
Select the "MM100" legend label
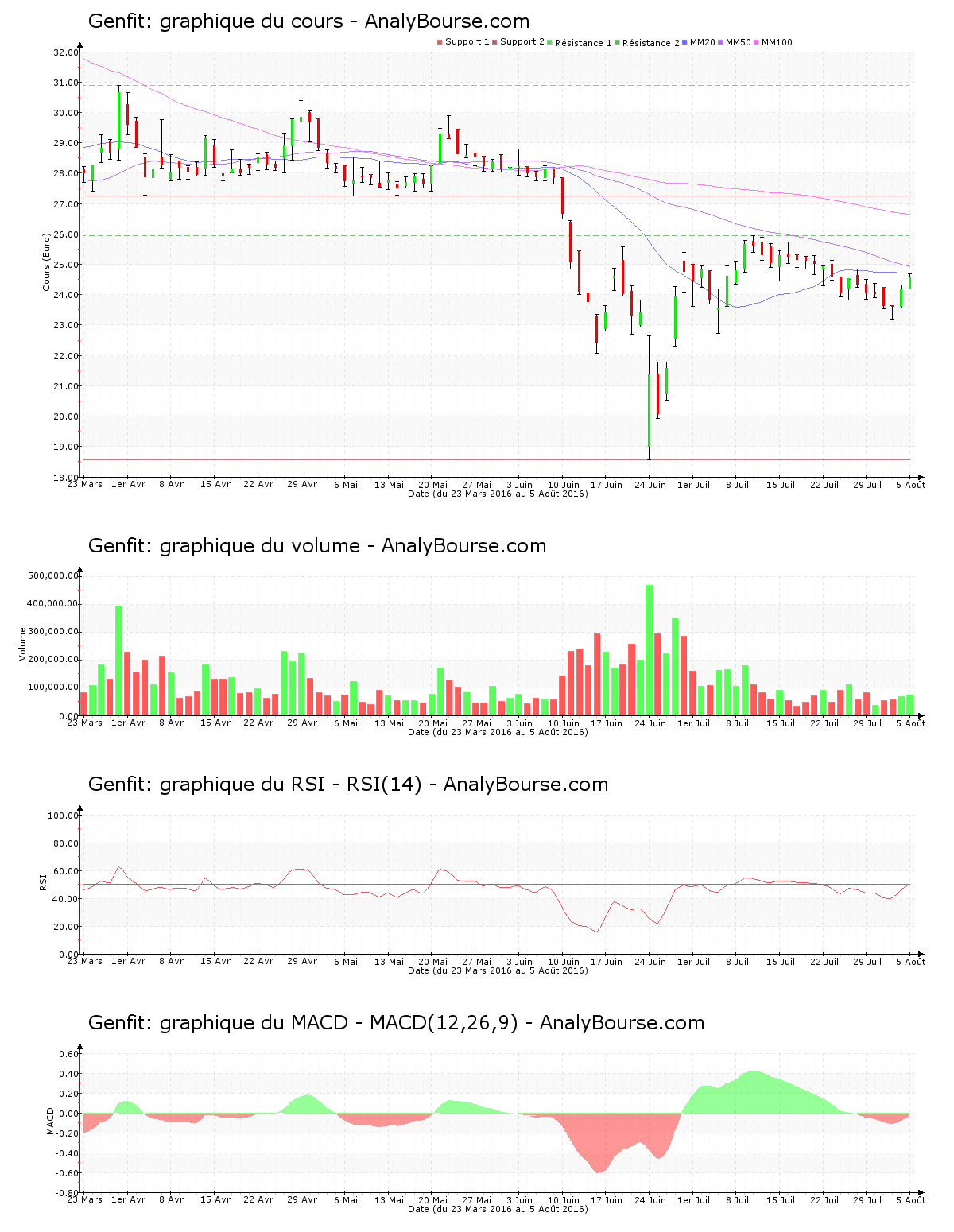pyautogui.click(x=778, y=42)
